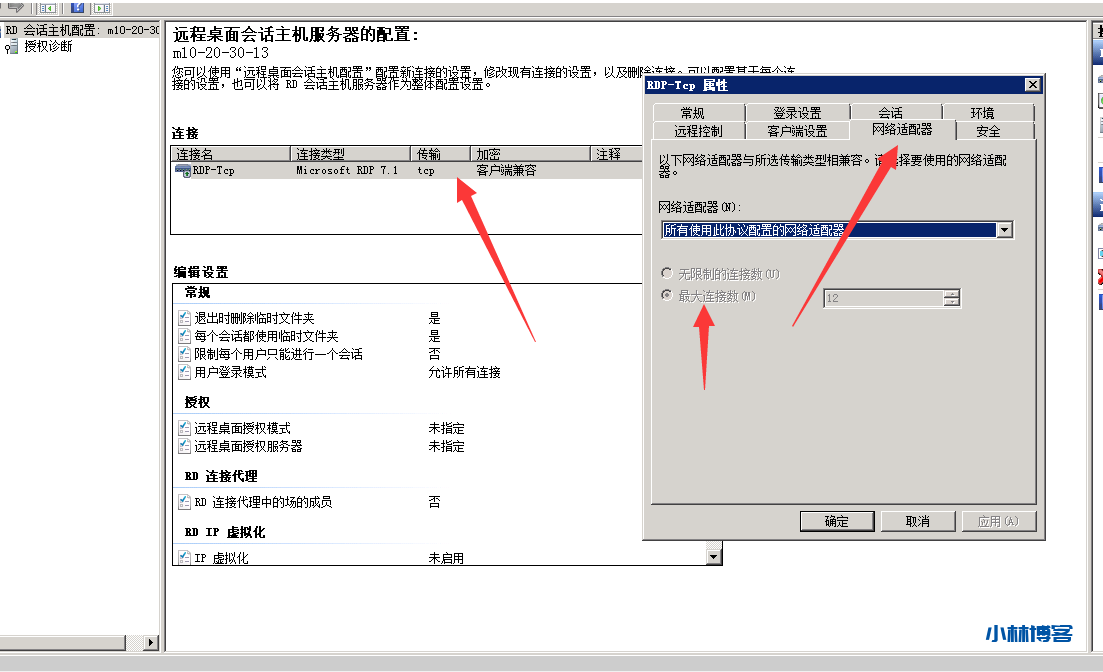
Task: Click 是 value for 退出时删除临时文件夹
Action: pyautogui.click(x=435, y=318)
